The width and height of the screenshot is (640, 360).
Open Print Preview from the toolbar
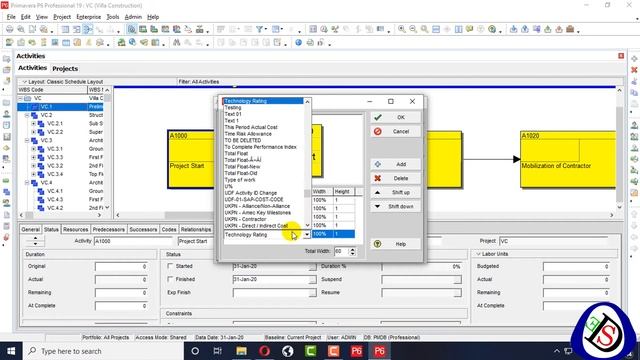tap(20, 29)
